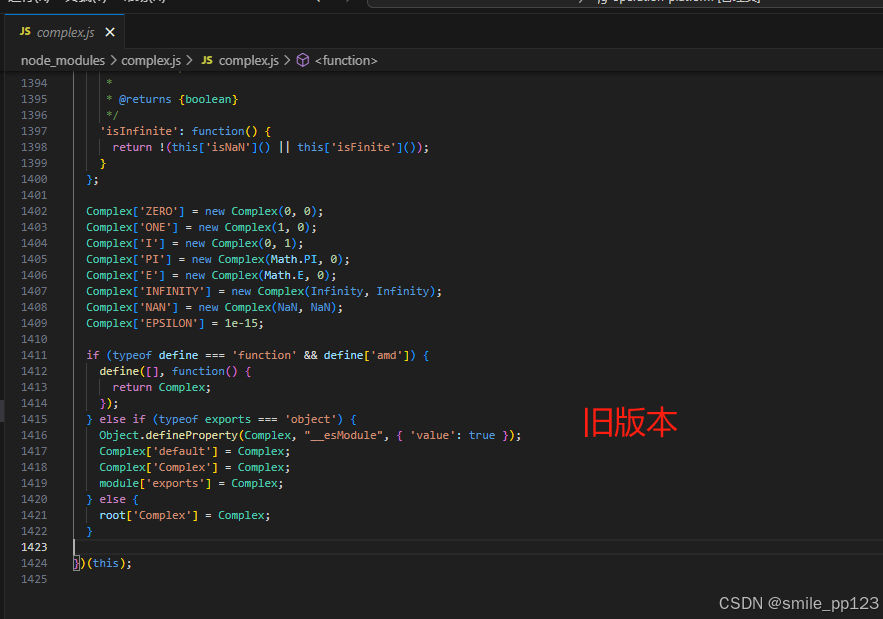
Task: Click the JS icon in the breadcrumb
Action: point(207,60)
